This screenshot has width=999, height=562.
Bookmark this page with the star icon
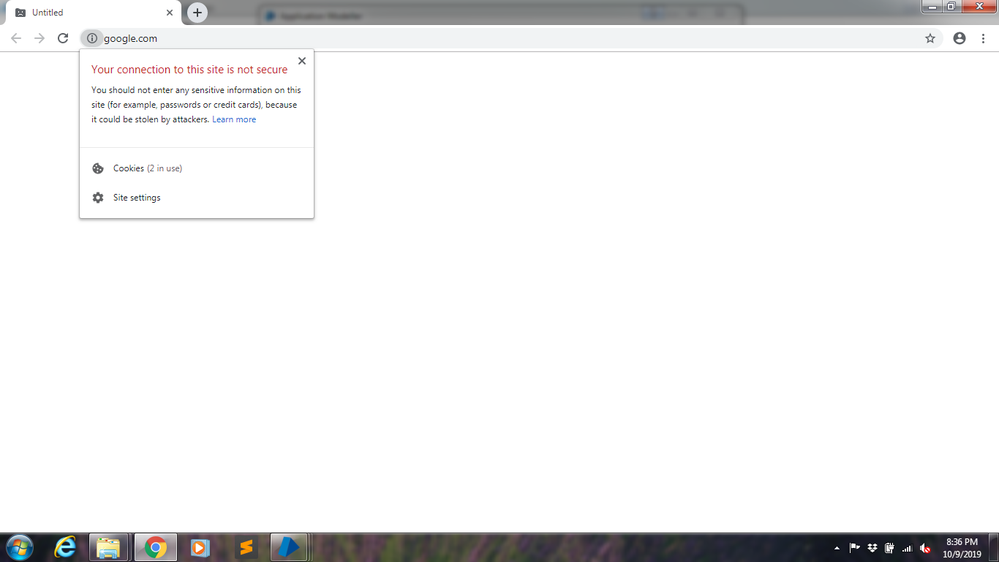click(930, 38)
